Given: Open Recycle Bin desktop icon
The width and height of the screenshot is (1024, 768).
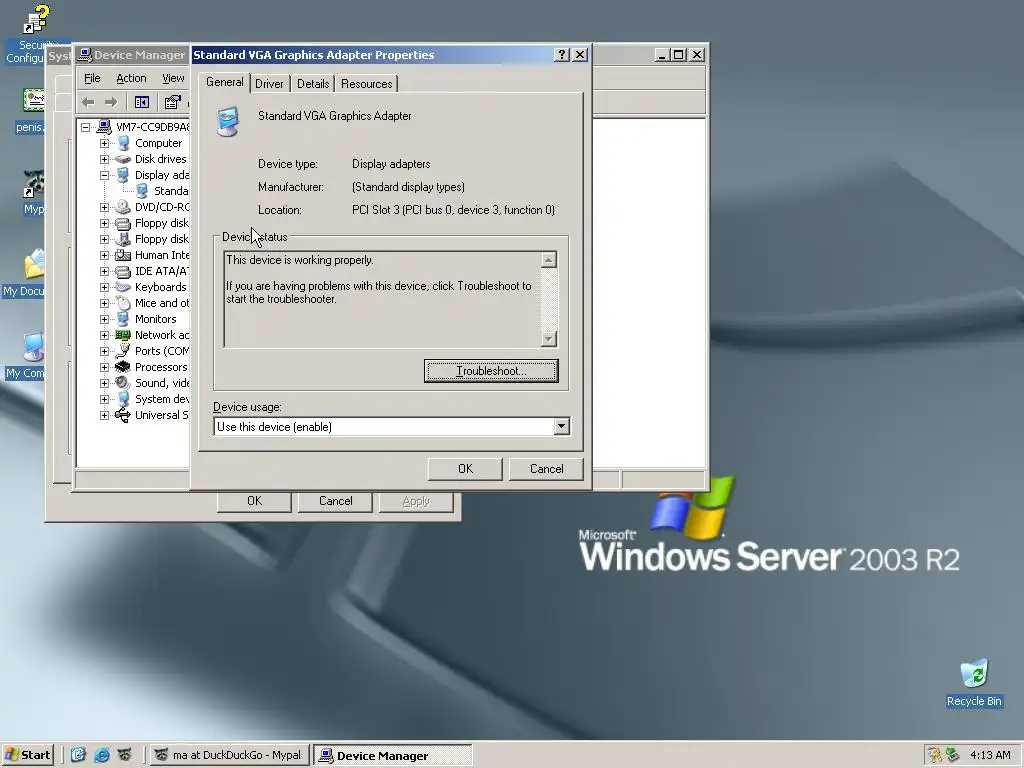Looking at the screenshot, I should 974,682.
